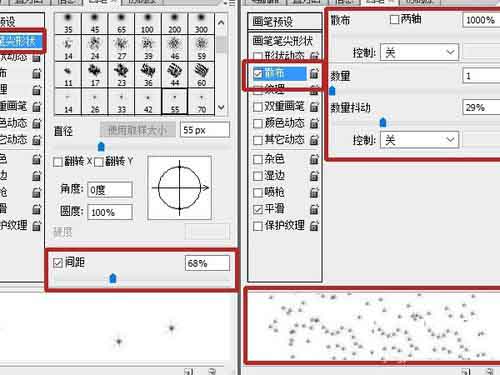The width and height of the screenshot is (500, 375).
Task: Choose the 70 star brush tip
Action: [x=201, y=101]
